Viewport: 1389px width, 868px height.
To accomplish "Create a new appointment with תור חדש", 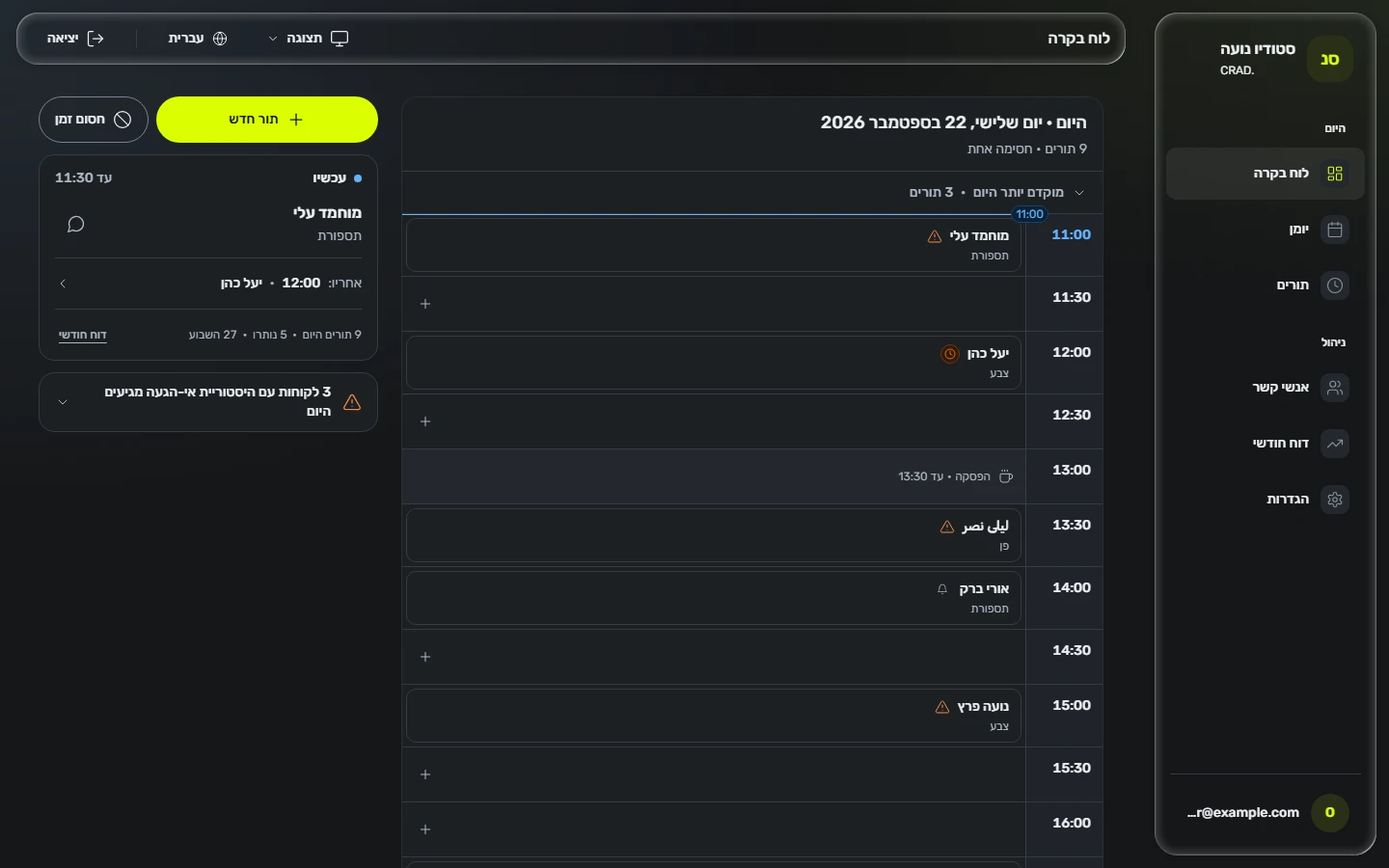I will pyautogui.click(x=267, y=120).
